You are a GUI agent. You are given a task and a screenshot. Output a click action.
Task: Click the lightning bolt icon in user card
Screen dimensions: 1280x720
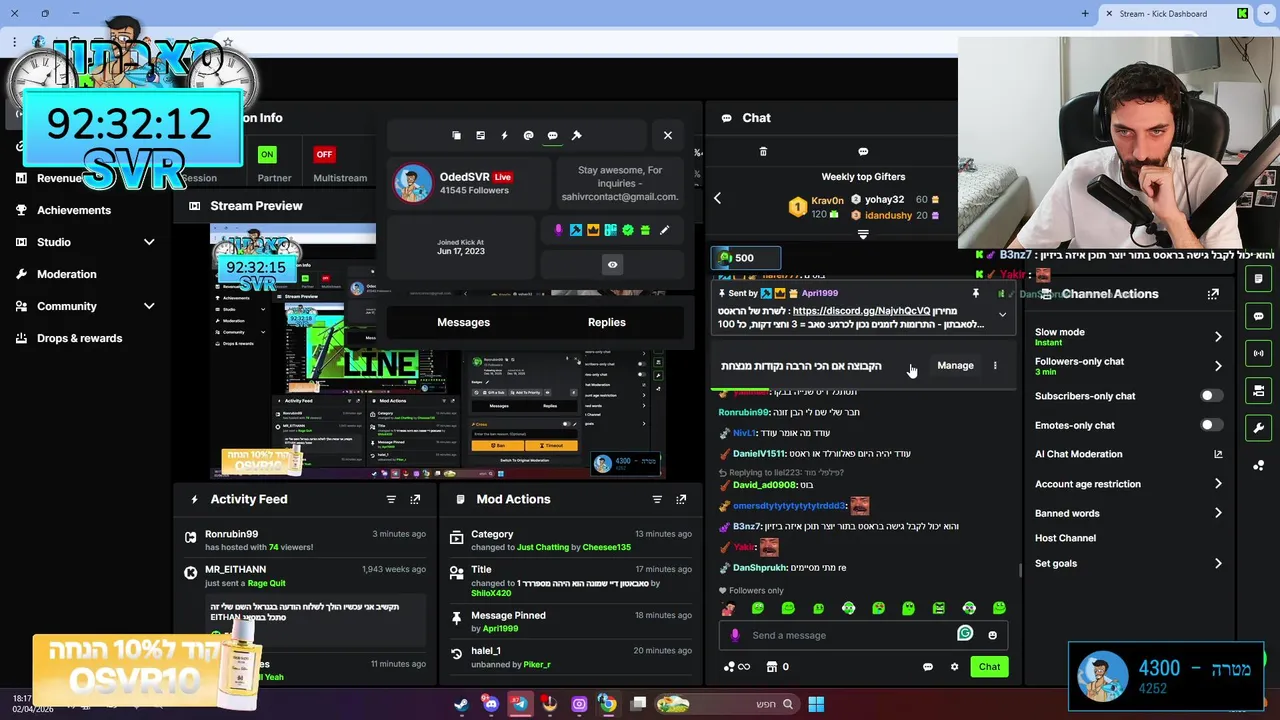pyautogui.click(x=504, y=135)
